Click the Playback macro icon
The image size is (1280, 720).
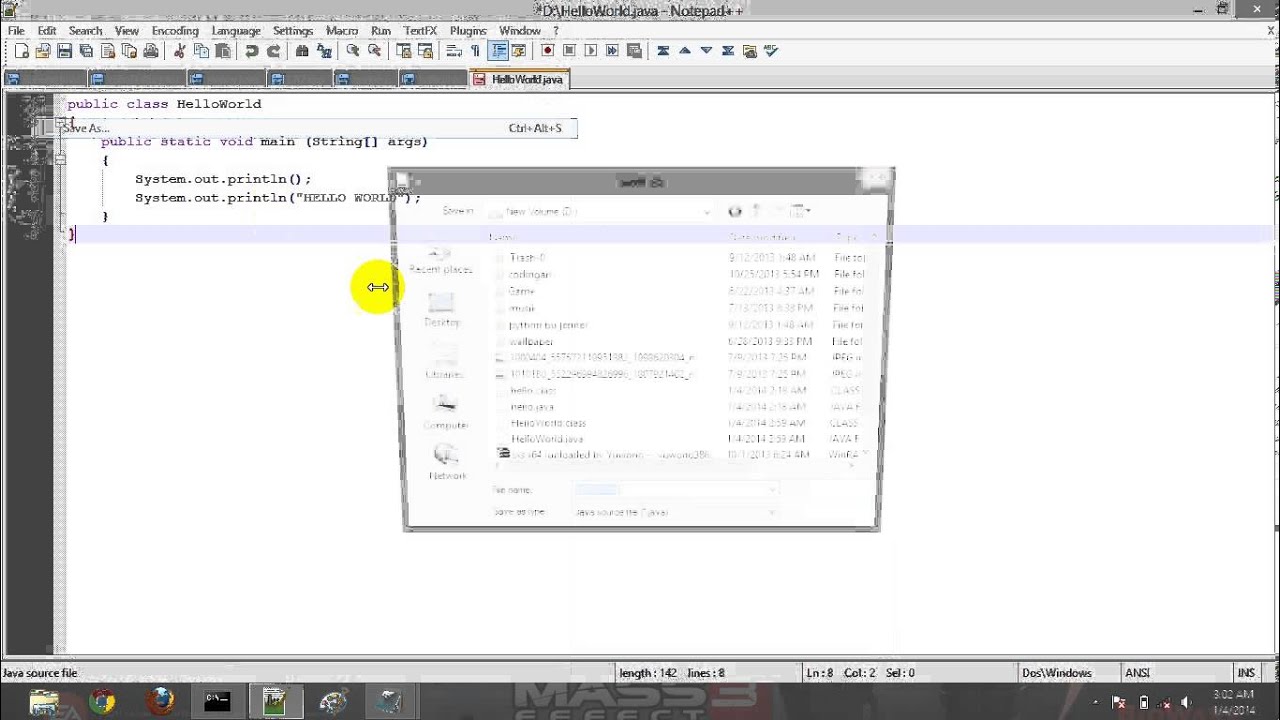[591, 51]
